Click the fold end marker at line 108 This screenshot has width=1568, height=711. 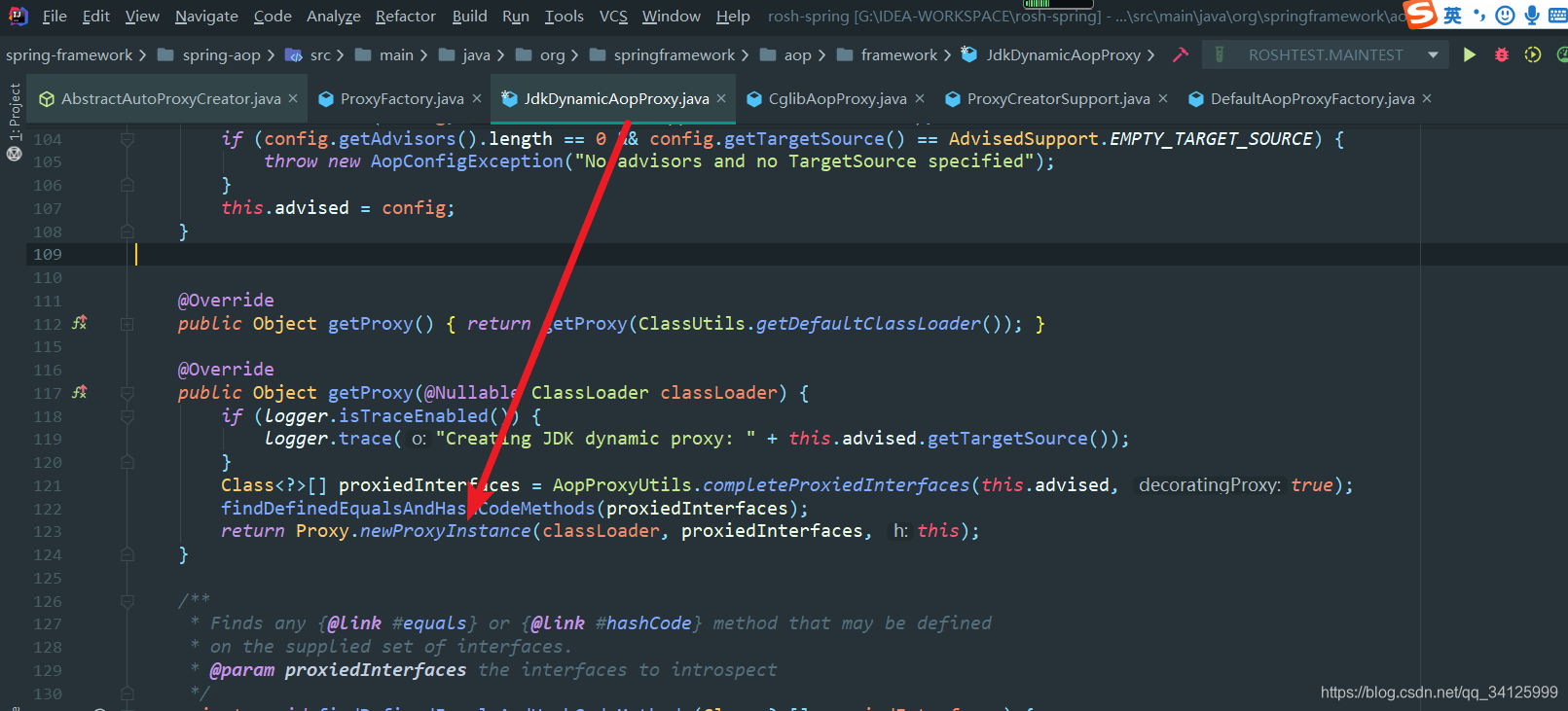pos(127,231)
